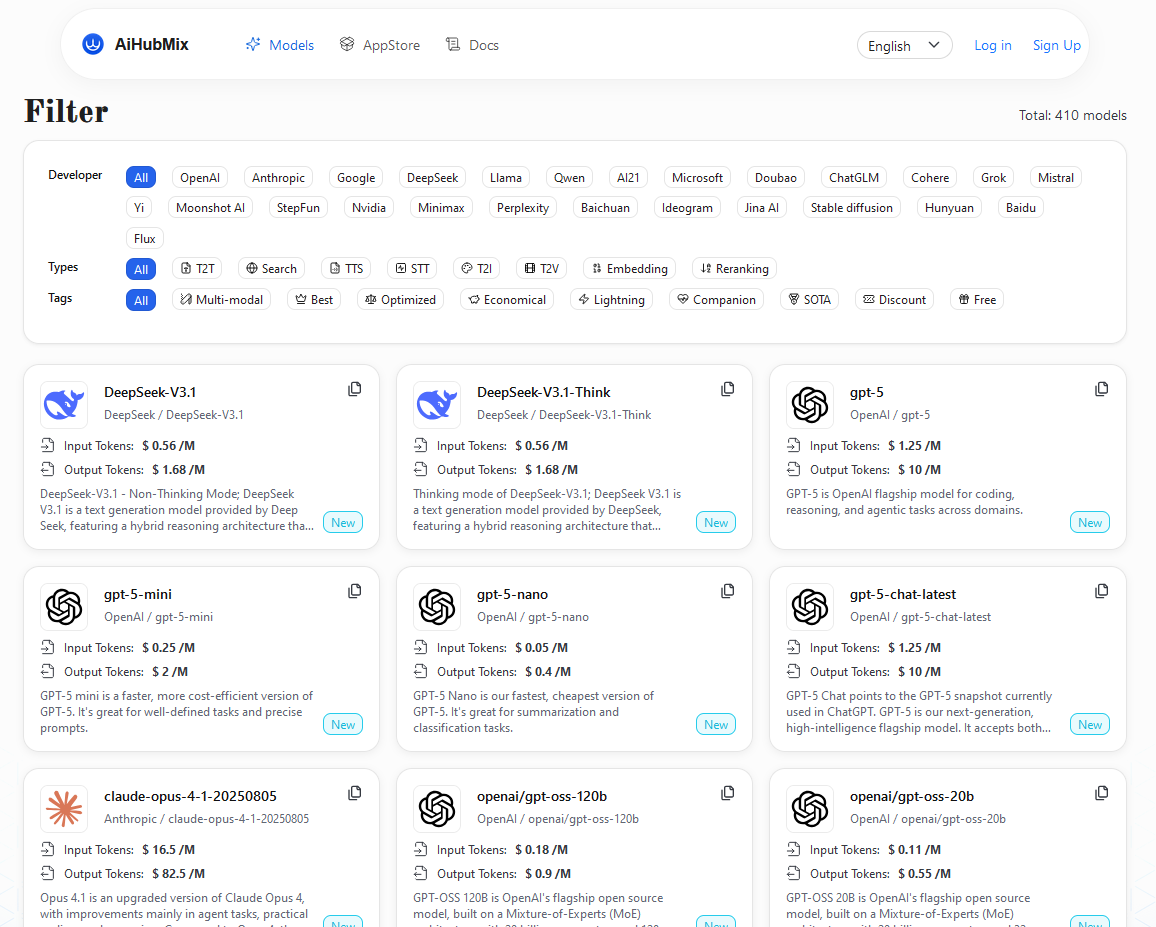Image resolution: width=1156 pixels, height=927 pixels.
Task: Filter developers by DeepSeek
Action: pos(433,178)
